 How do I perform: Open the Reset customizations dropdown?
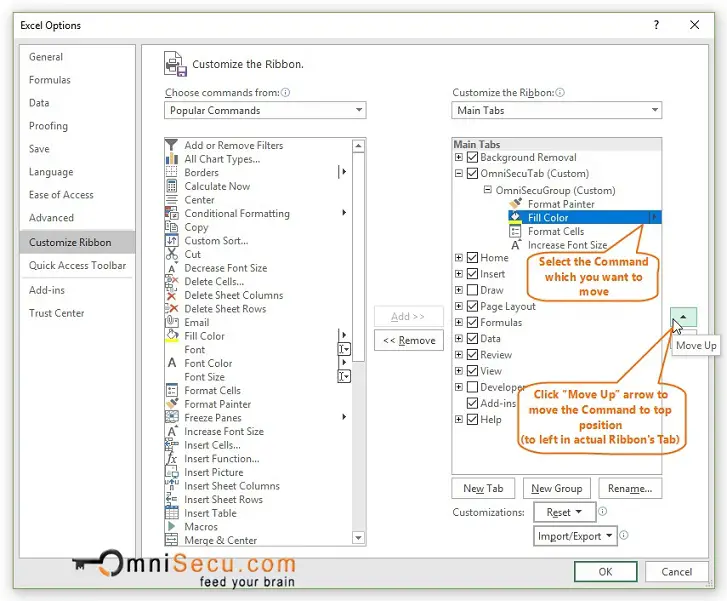pos(564,512)
